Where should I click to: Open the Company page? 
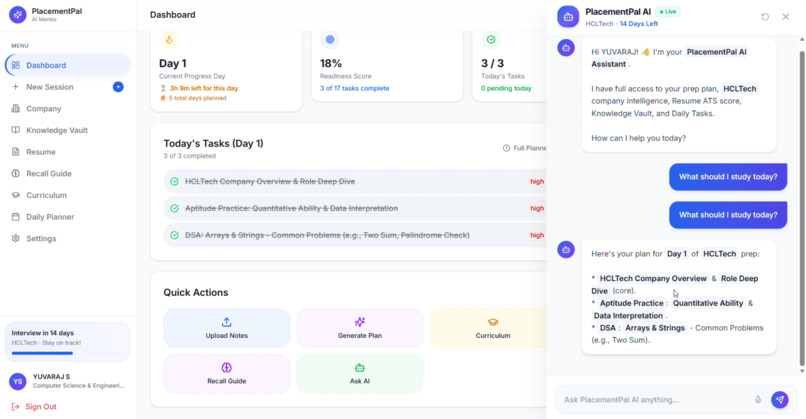(67, 108)
